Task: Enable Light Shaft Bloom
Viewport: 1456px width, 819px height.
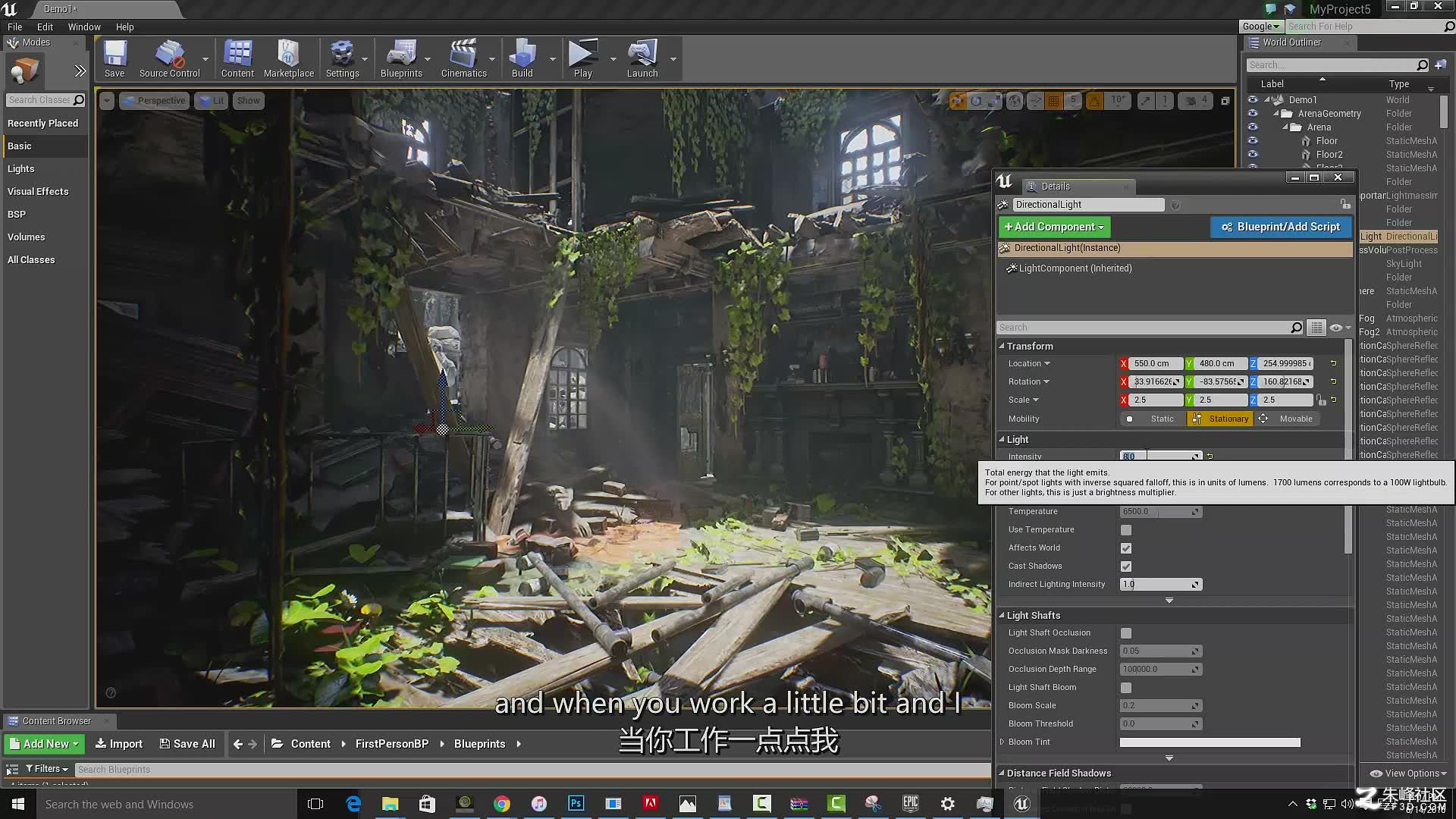Action: click(1126, 688)
